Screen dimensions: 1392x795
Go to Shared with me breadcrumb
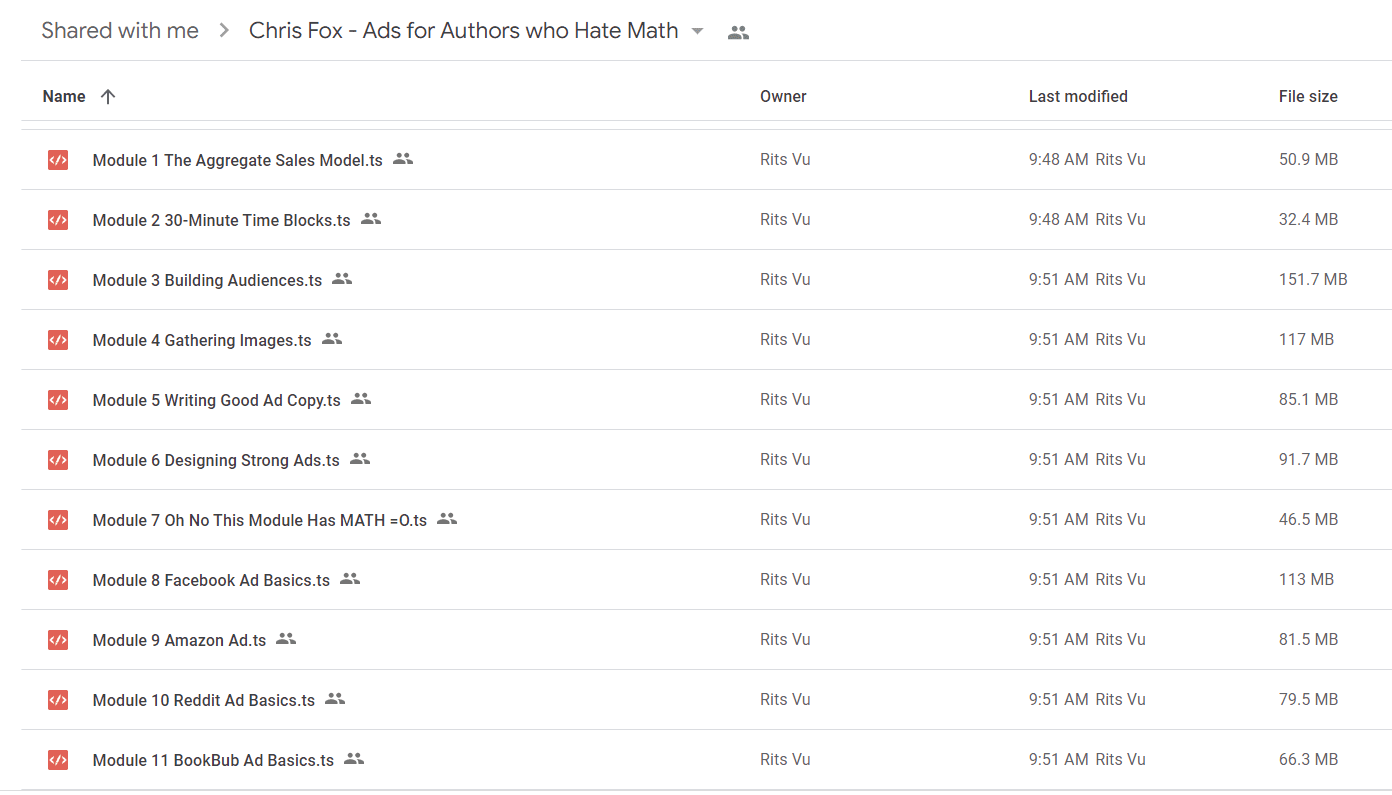(120, 31)
